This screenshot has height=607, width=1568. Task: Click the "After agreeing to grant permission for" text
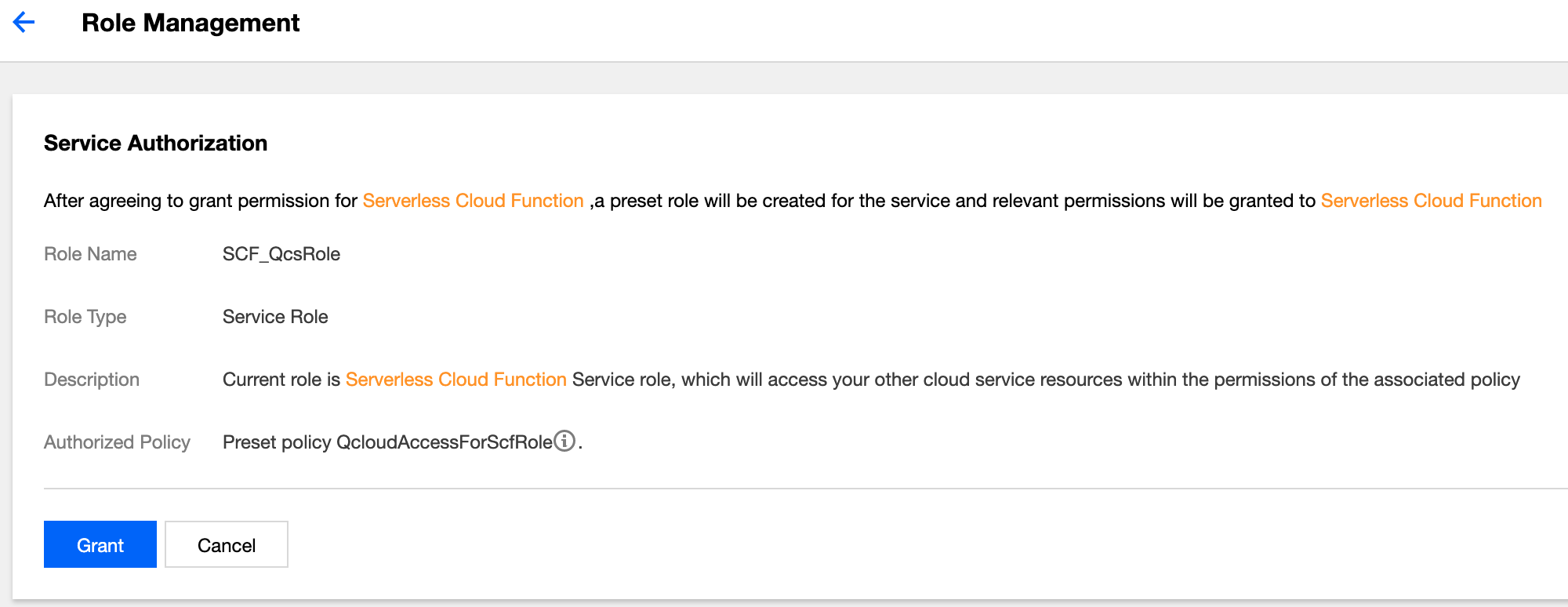pyautogui.click(x=201, y=201)
